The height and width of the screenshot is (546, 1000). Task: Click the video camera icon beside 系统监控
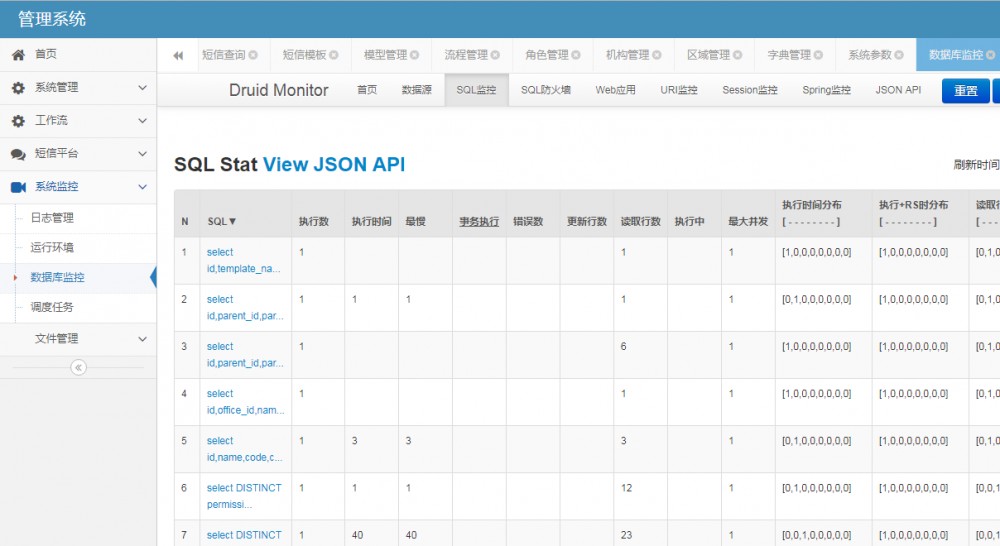18,187
